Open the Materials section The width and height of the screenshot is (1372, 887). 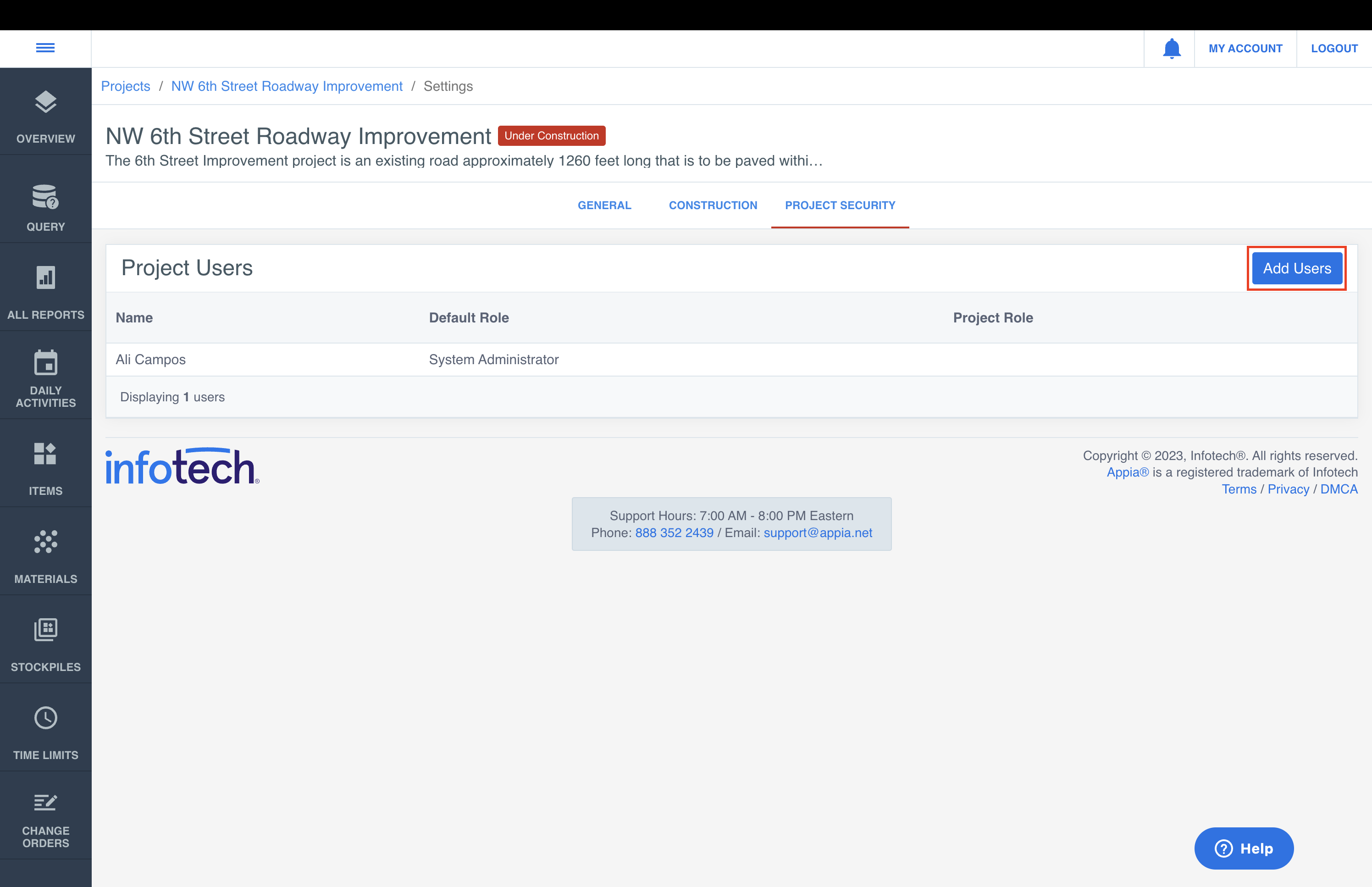(x=45, y=553)
